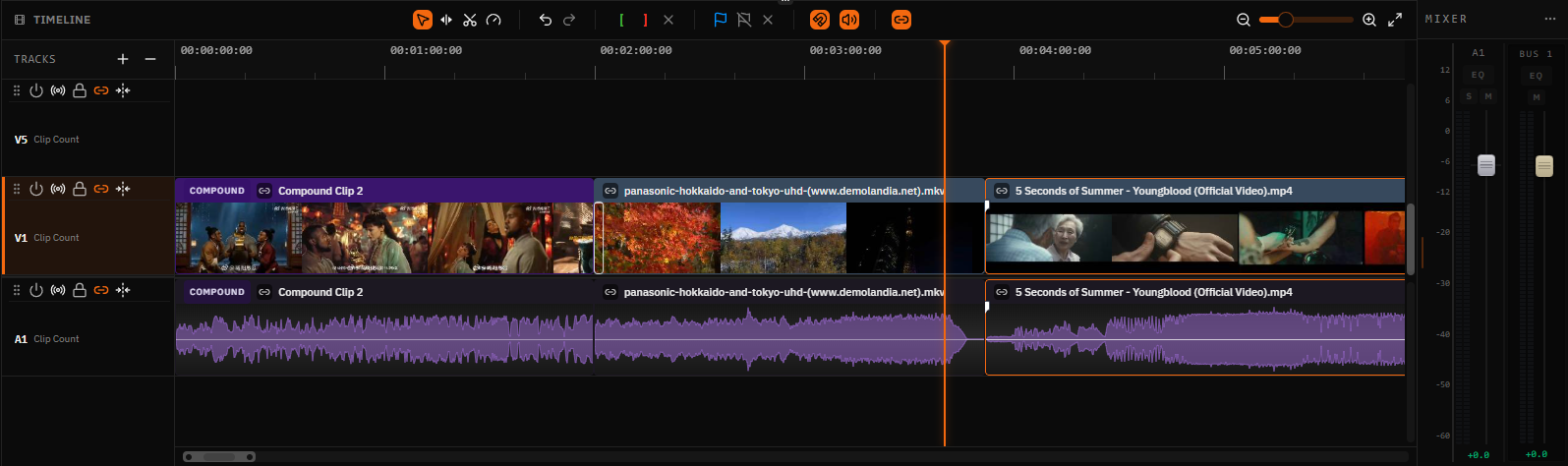Select 5 Seconds of Summer audio clip
Screen dimensions: 1568x466
(x=1195, y=327)
